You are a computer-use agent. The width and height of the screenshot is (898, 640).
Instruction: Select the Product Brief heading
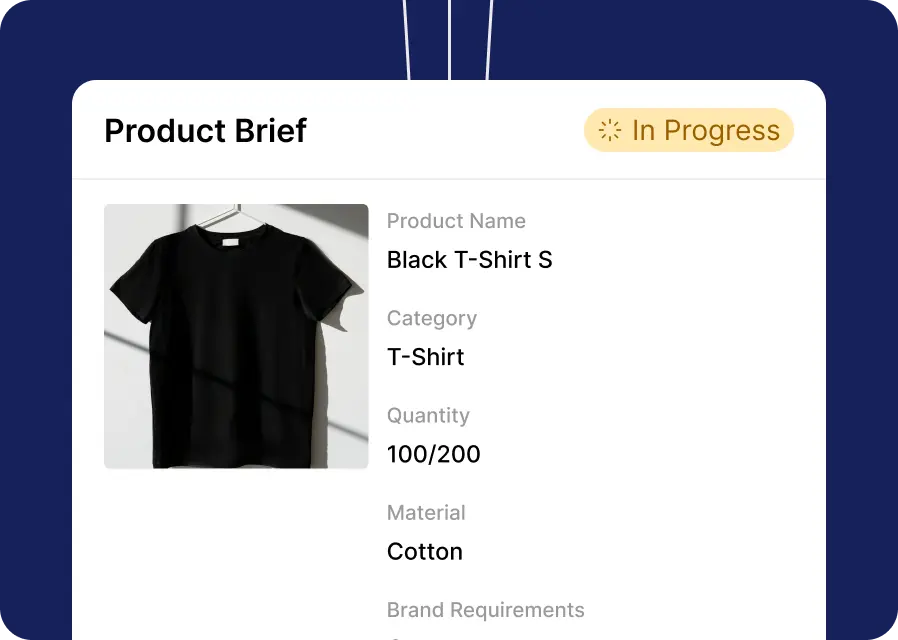[206, 131]
